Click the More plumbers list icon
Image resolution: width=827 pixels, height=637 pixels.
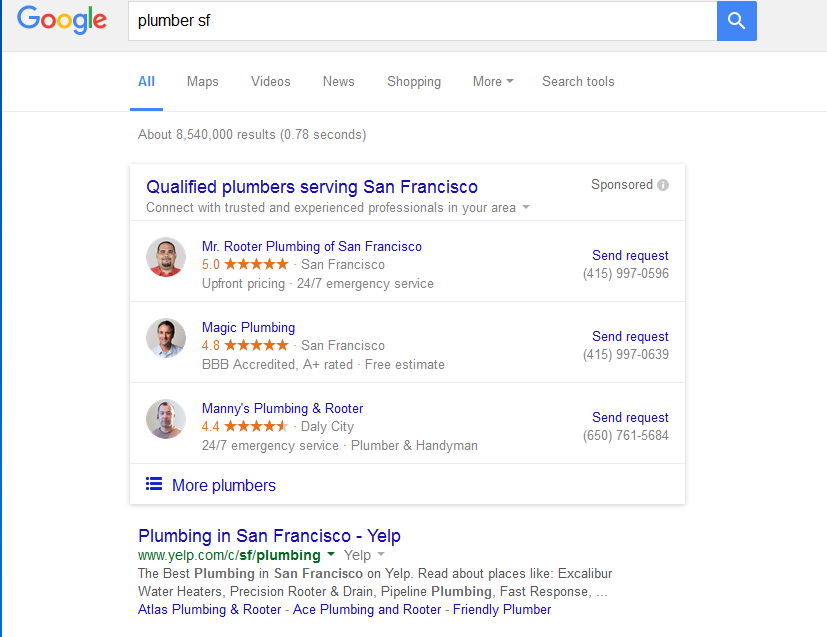point(153,484)
